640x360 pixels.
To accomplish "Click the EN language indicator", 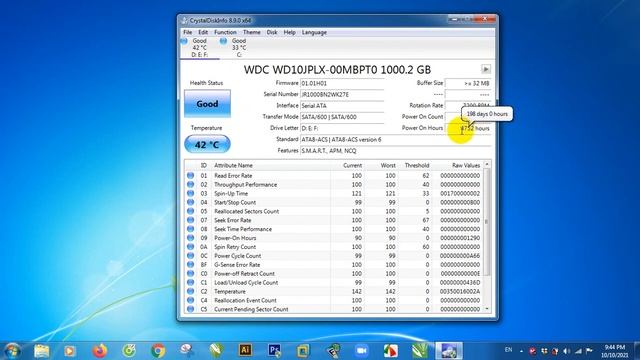I will [x=508, y=350].
